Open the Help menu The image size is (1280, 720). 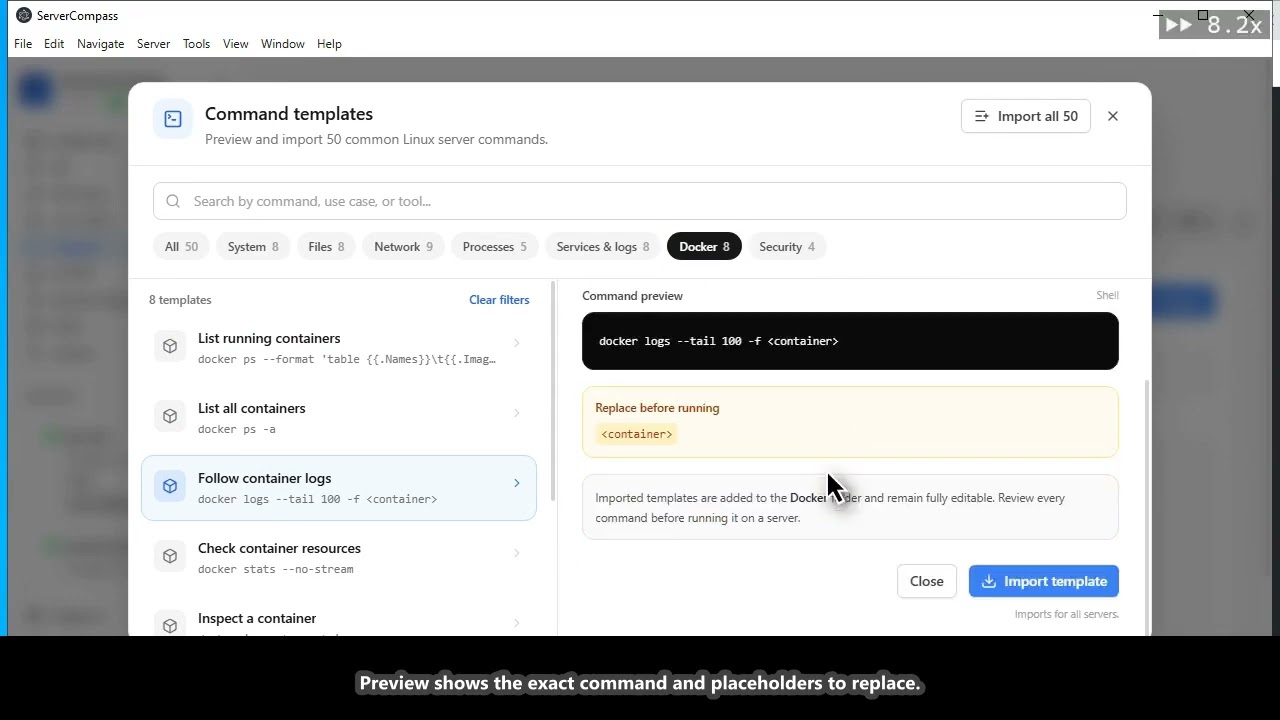click(329, 44)
